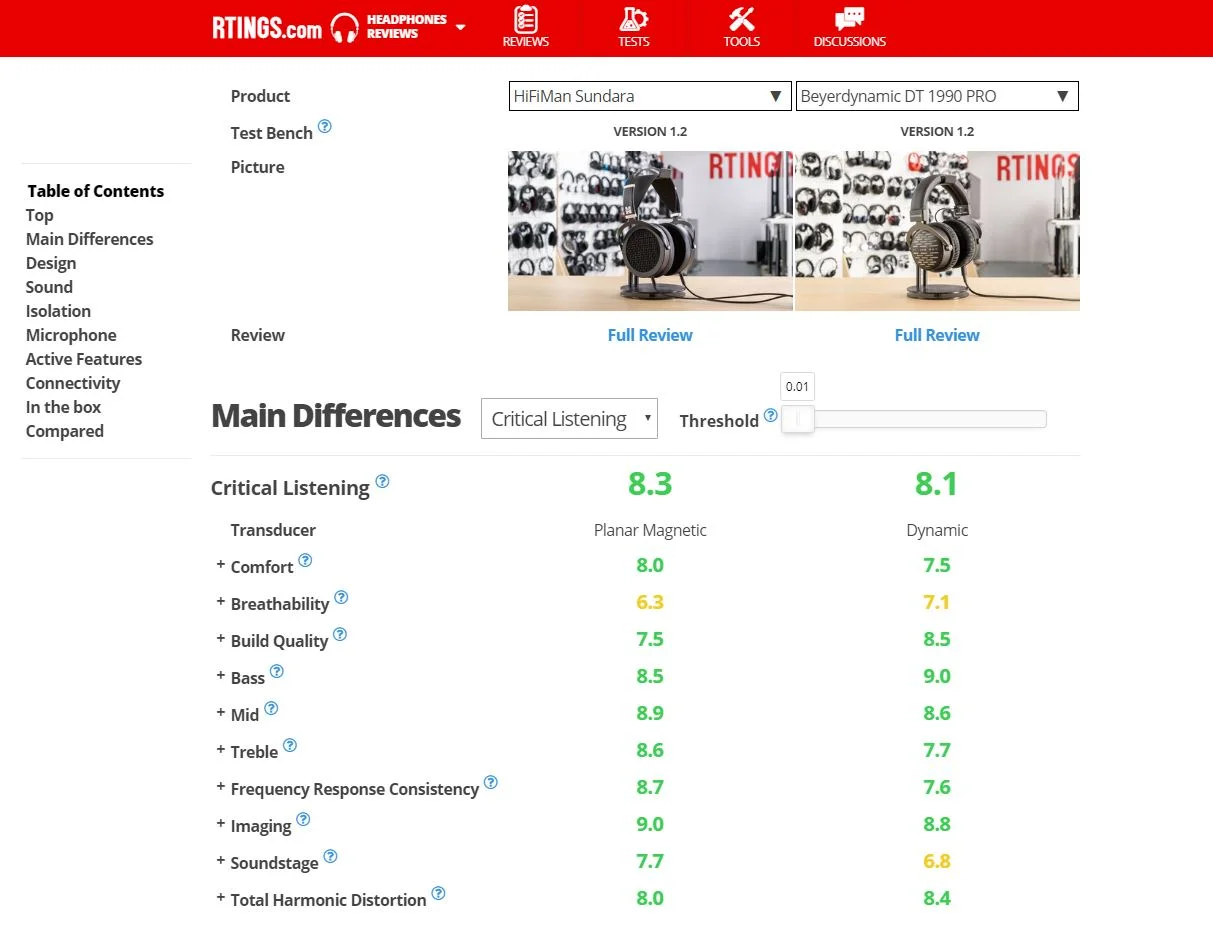Screen dimensions: 1213x930
Task: Open Beyerdynamic DT 1990 PRO Full Review
Action: coord(937,335)
